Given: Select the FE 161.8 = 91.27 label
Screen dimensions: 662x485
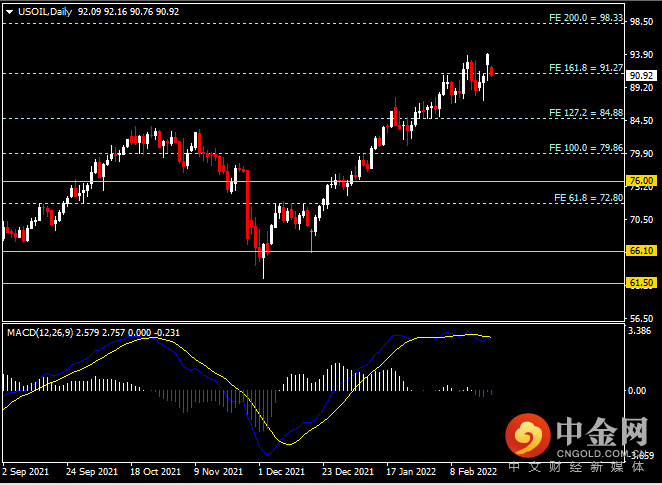Looking at the screenshot, I should click(586, 68).
